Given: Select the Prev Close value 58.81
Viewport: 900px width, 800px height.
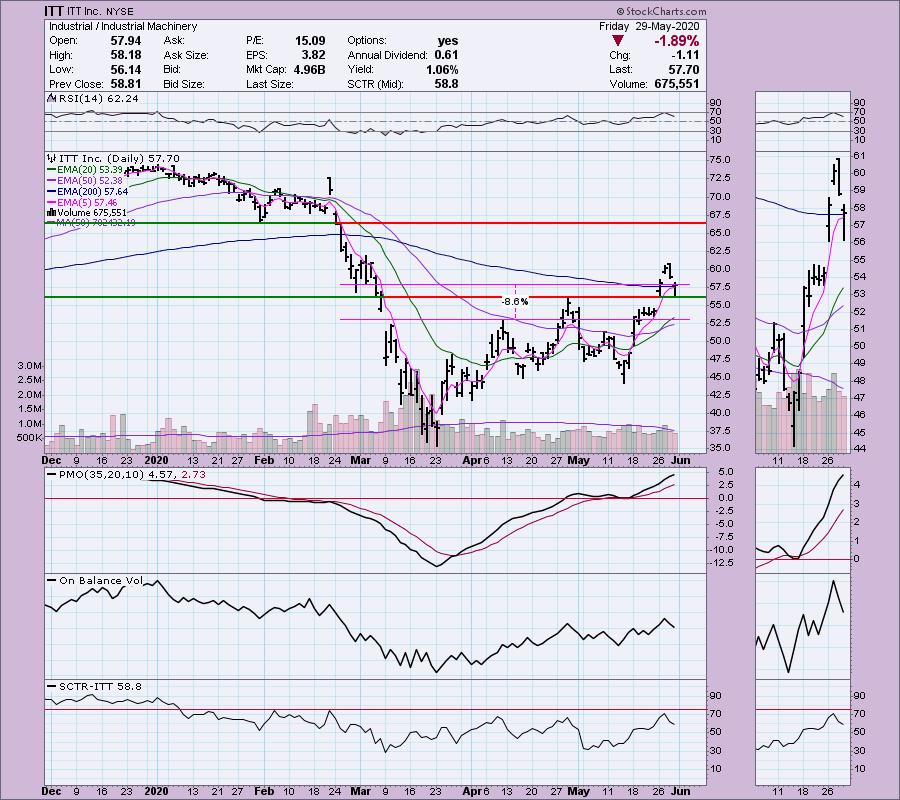Looking at the screenshot, I should pyautogui.click(x=125, y=84).
